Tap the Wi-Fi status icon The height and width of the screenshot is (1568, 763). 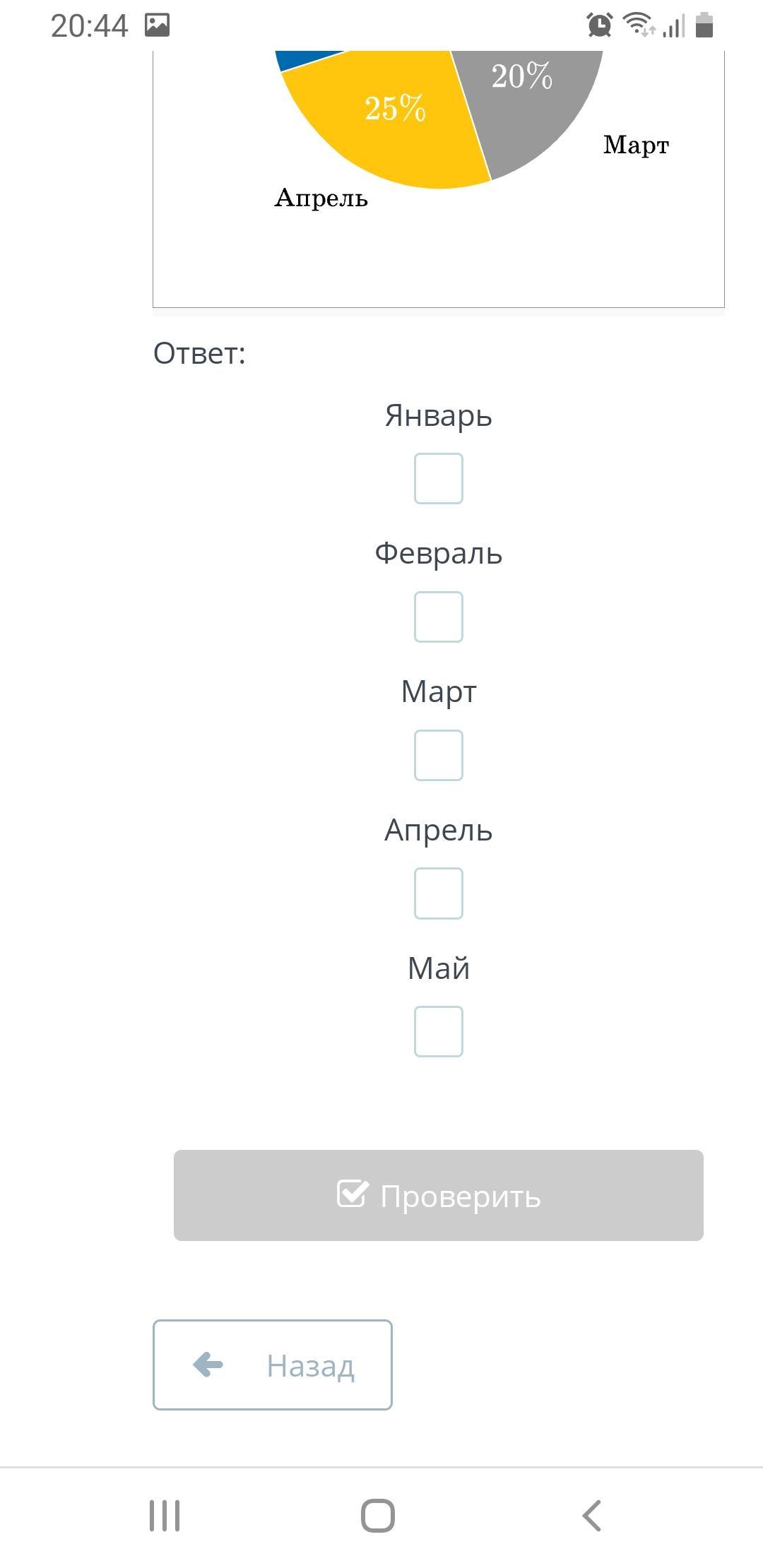click(x=638, y=25)
